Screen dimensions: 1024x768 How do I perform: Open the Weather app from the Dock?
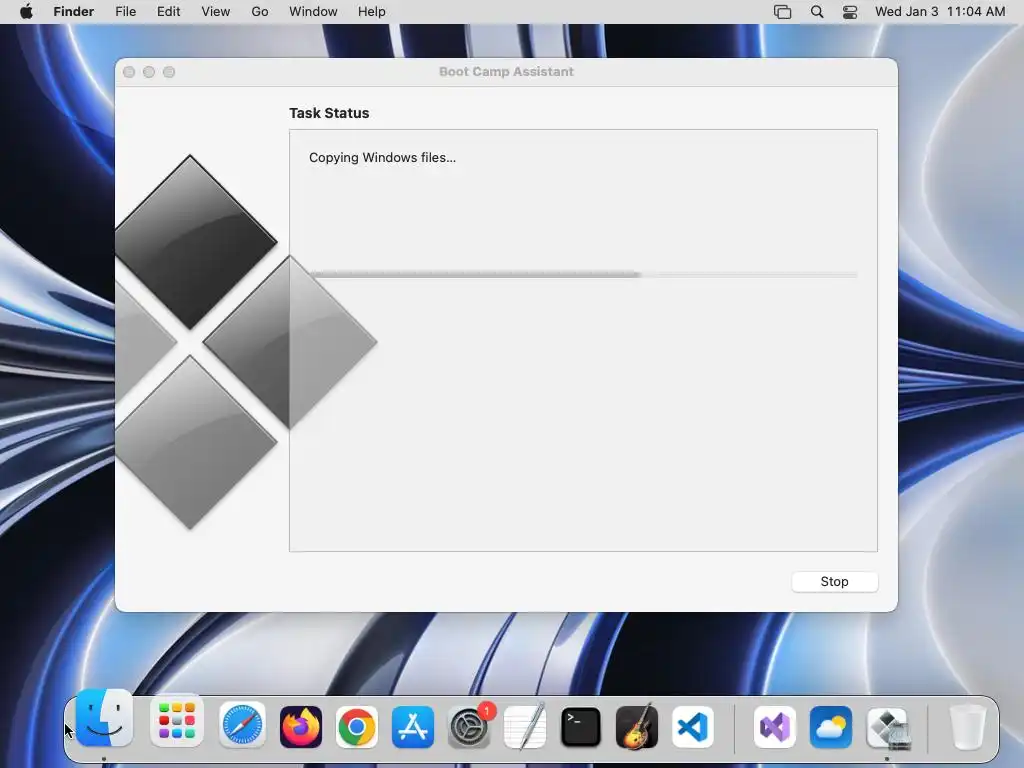831,726
